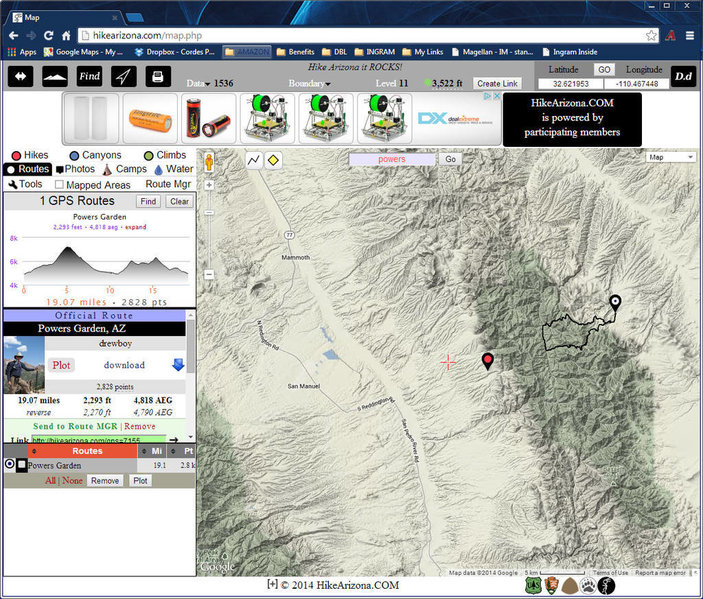The image size is (703, 599).
Task: Bookmark page with the star icon
Action: [x=651, y=35]
